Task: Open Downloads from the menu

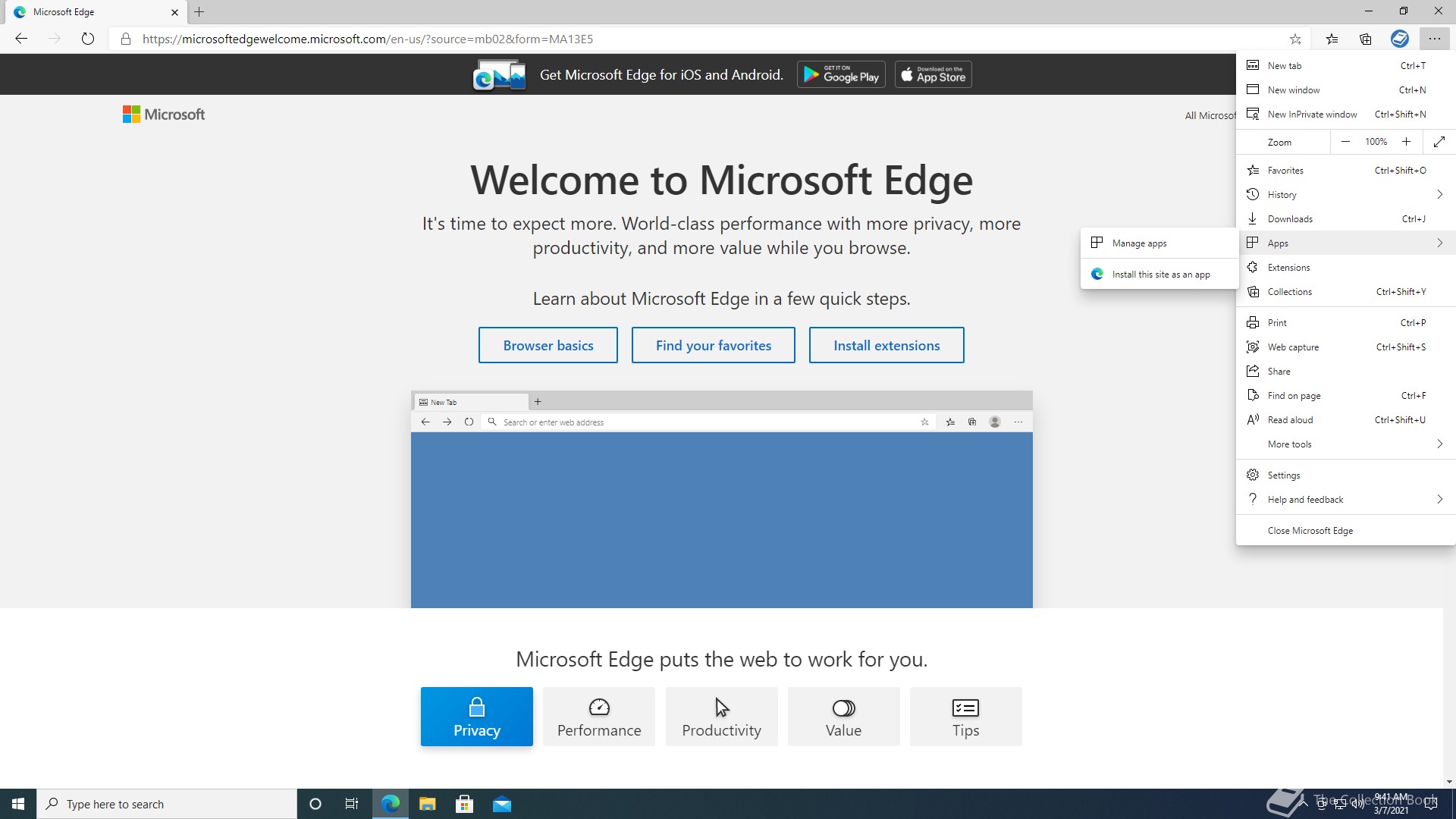Action: (1346, 219)
